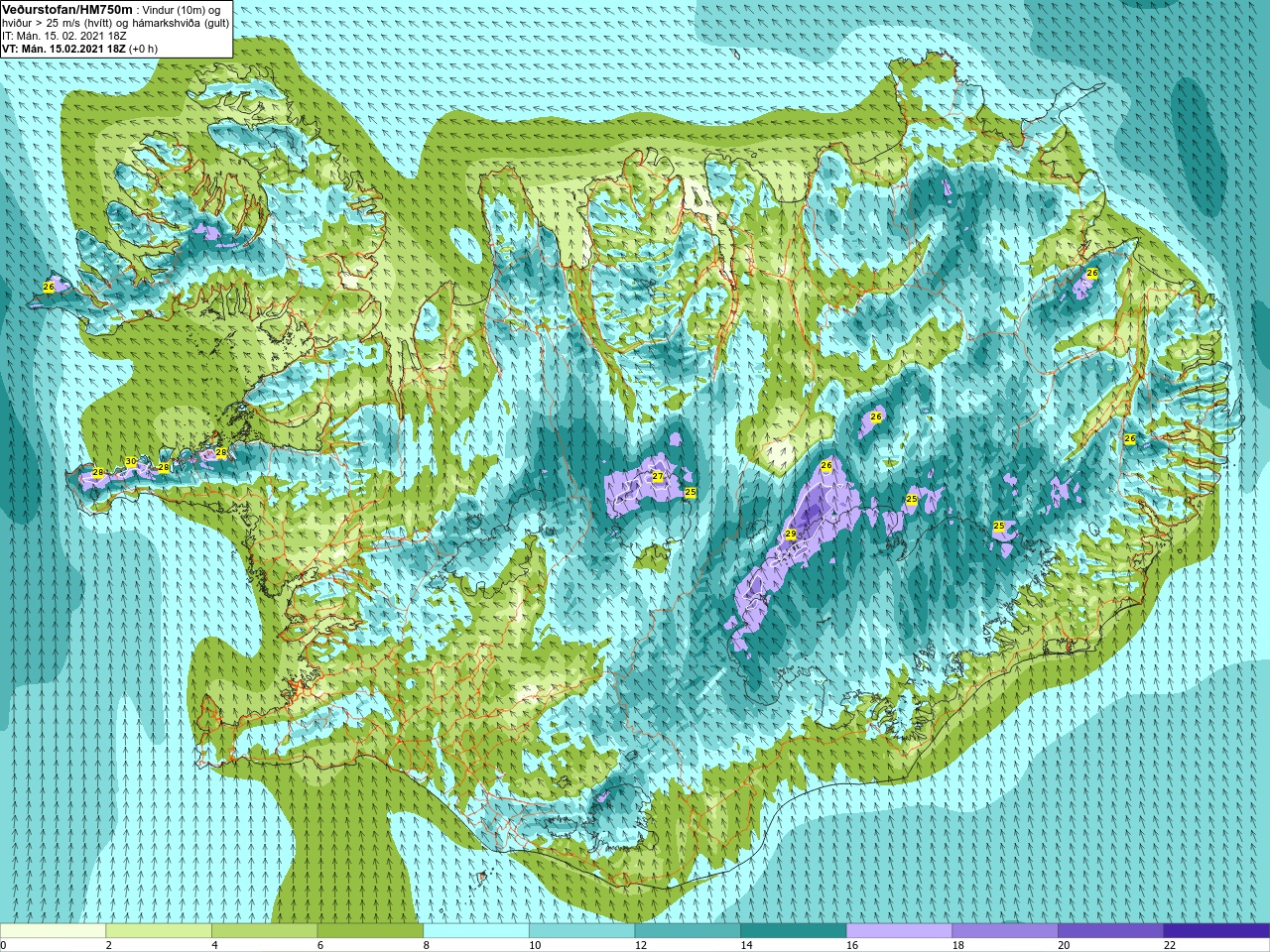Click legend scale tick label 20
The width and height of the screenshot is (1270, 952).
click(1064, 945)
